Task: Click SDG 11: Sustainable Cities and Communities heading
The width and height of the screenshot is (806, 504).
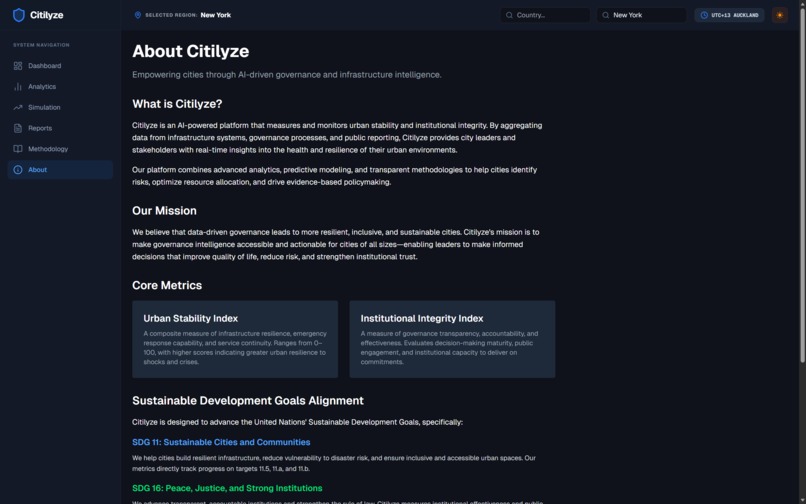Action: click(221, 442)
